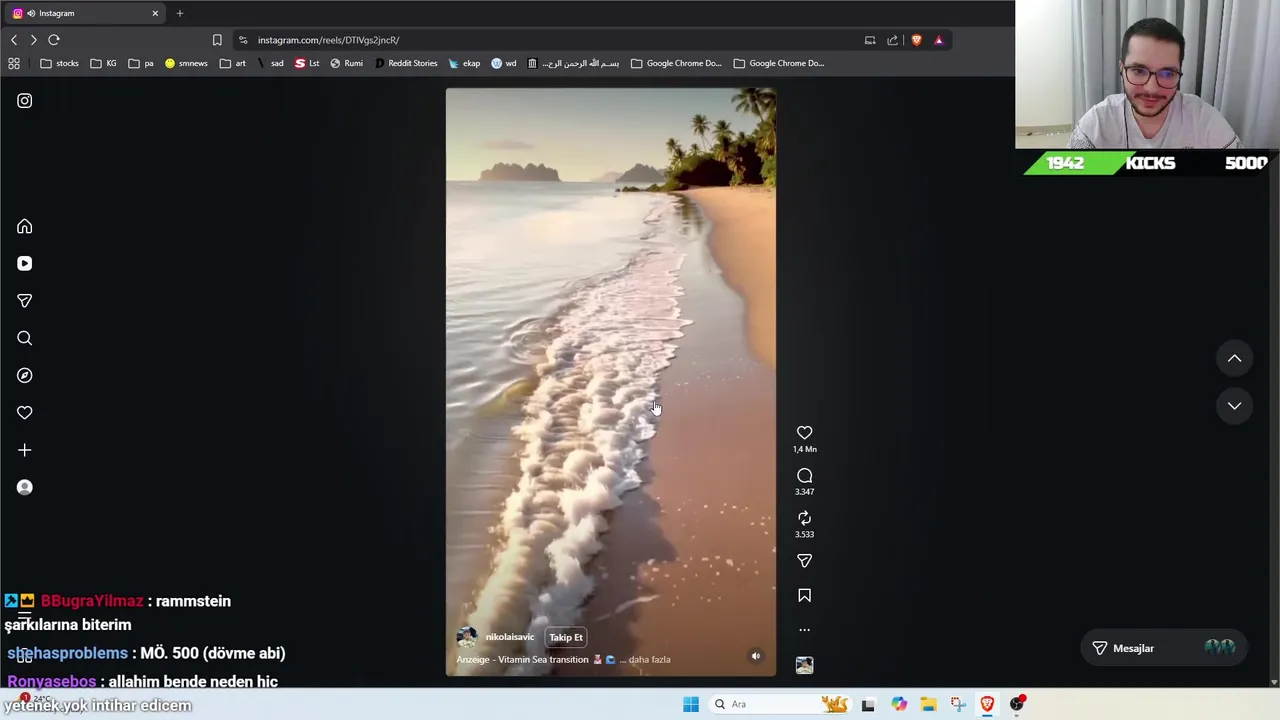
Task: Open Snipping Tool from the taskbar
Action: pyautogui.click(x=958, y=704)
